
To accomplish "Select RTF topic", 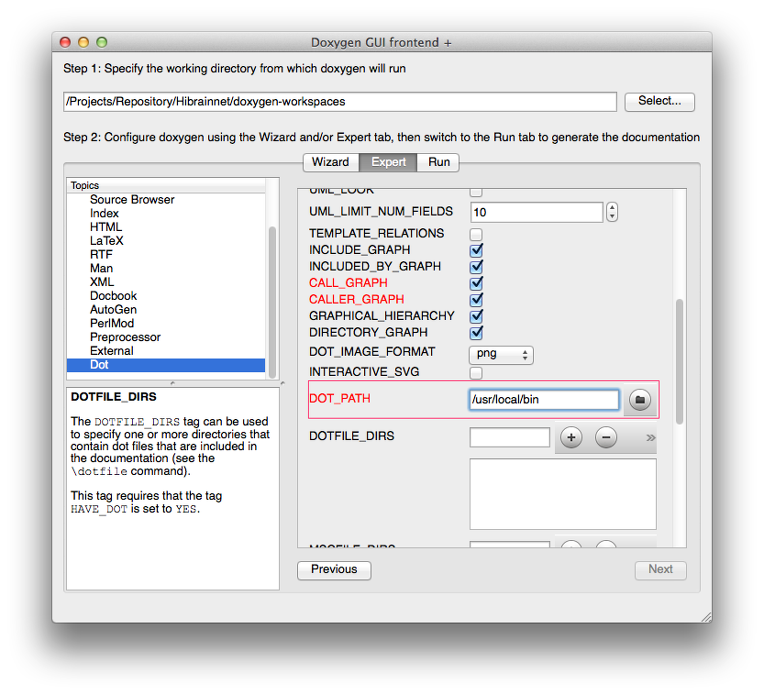I will (x=101, y=254).
